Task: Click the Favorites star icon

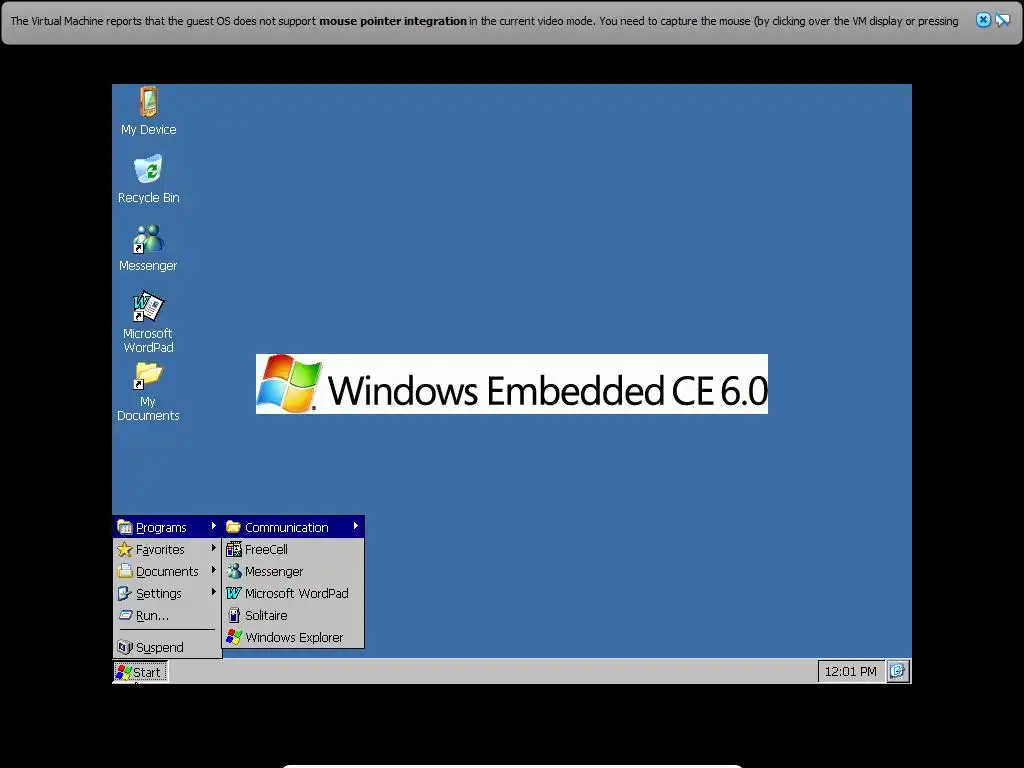Action: coord(125,549)
